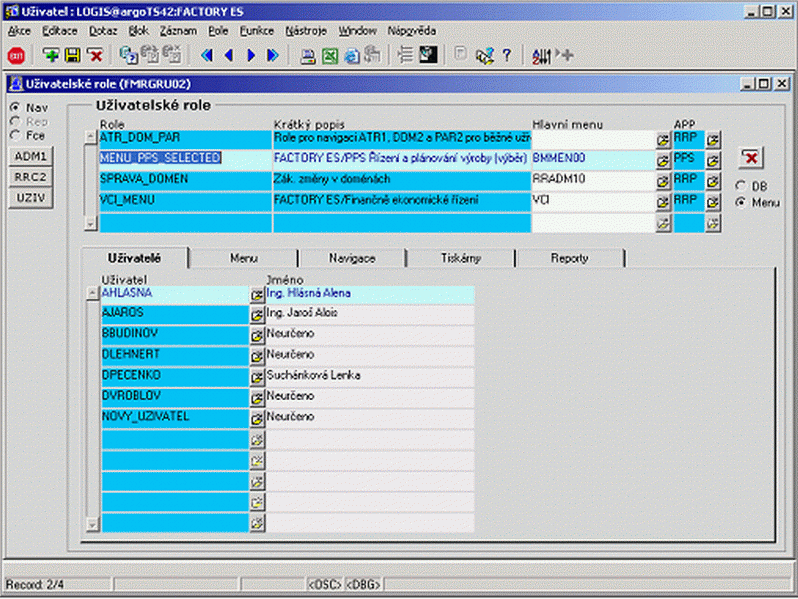The height and width of the screenshot is (599, 798).
Task: Open lookup list for BMMEN00 main menu
Action: coord(662,159)
